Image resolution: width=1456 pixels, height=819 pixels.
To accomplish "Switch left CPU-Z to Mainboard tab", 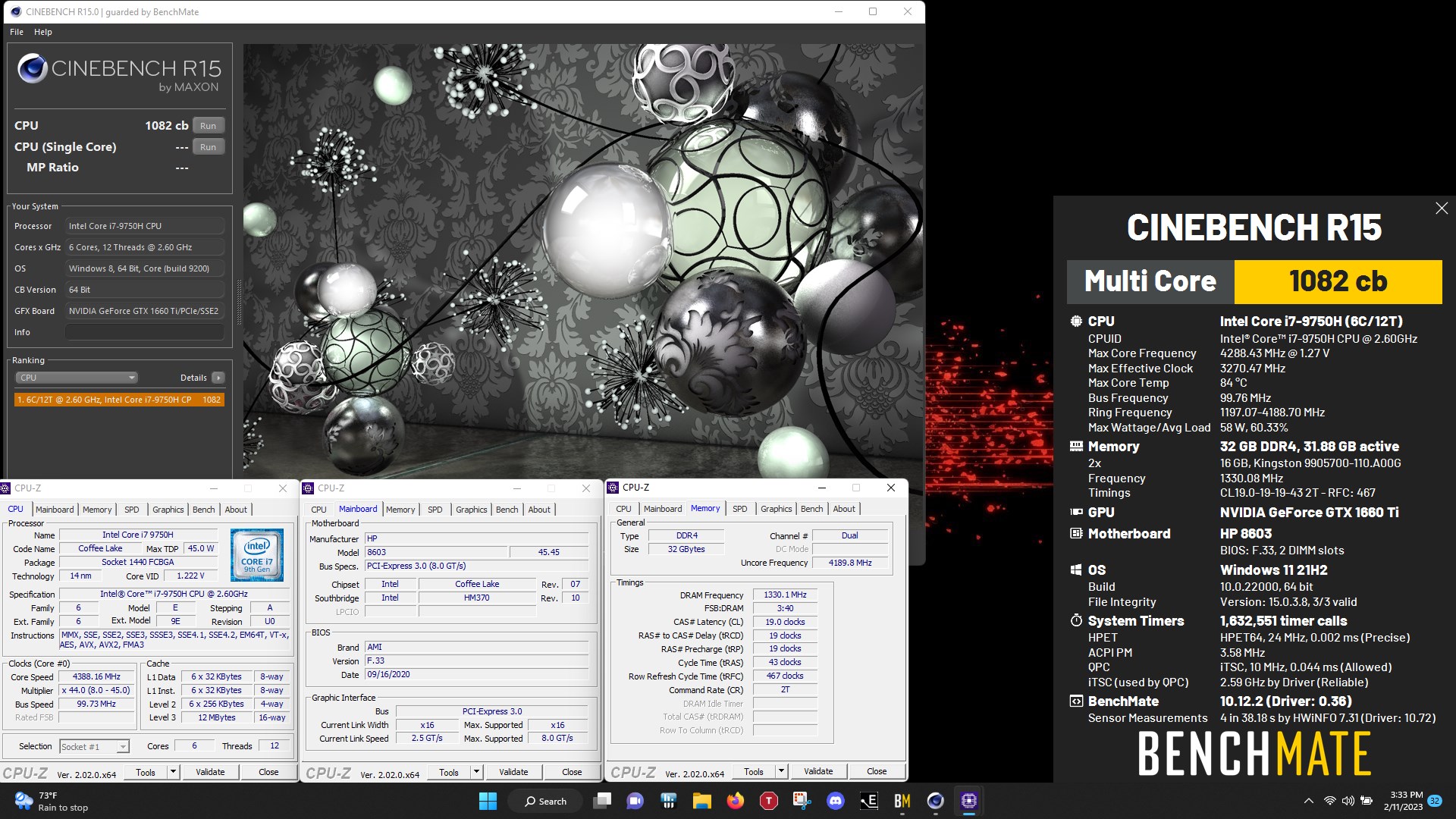I will click(x=55, y=510).
